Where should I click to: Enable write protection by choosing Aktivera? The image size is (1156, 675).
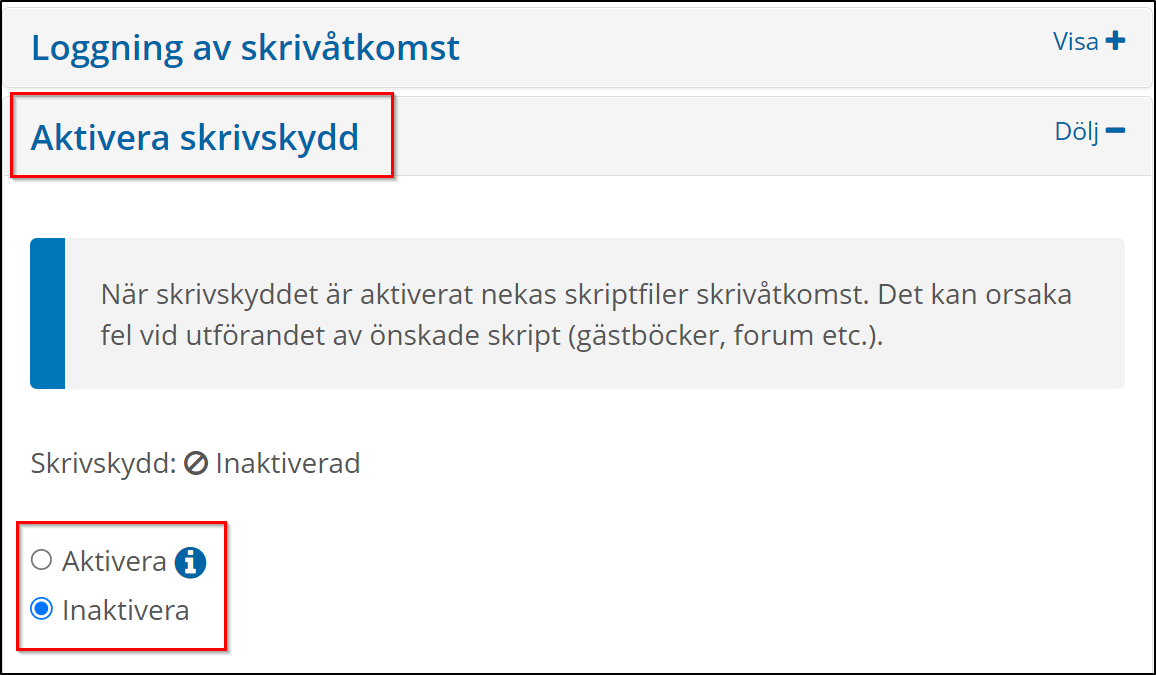(x=42, y=561)
